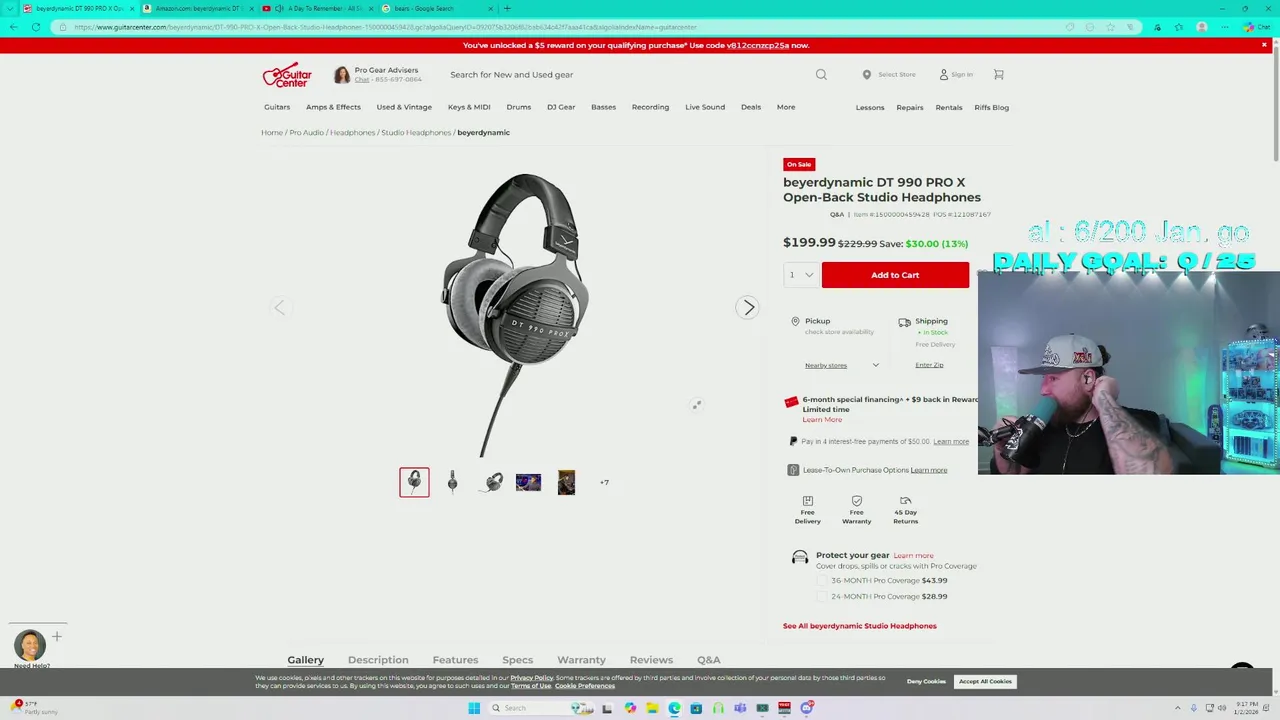The width and height of the screenshot is (1280, 720).
Task: Open the Guitars menu
Action: pos(277,107)
